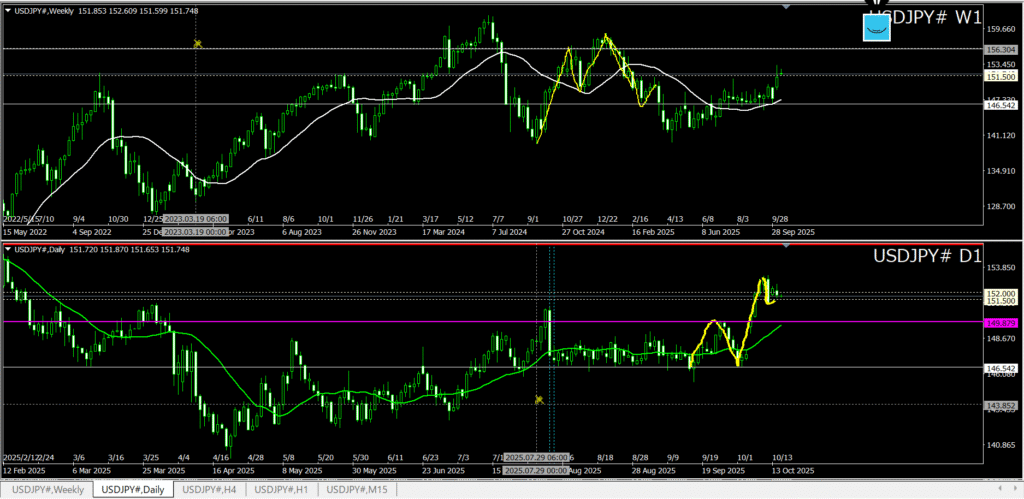Click the 2023.03.19 06:00 date label
1024x499 pixels.
point(196,218)
